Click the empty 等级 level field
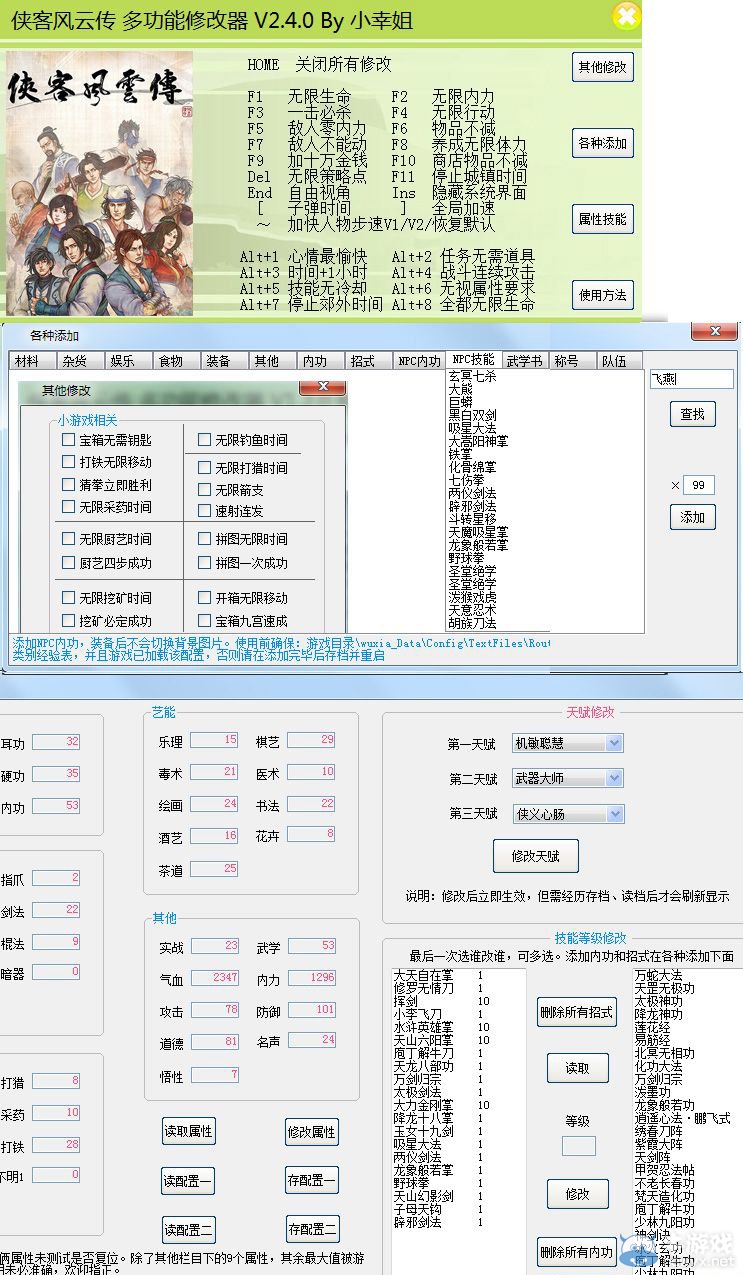Viewport: 743px width, 1275px height. (x=578, y=1146)
